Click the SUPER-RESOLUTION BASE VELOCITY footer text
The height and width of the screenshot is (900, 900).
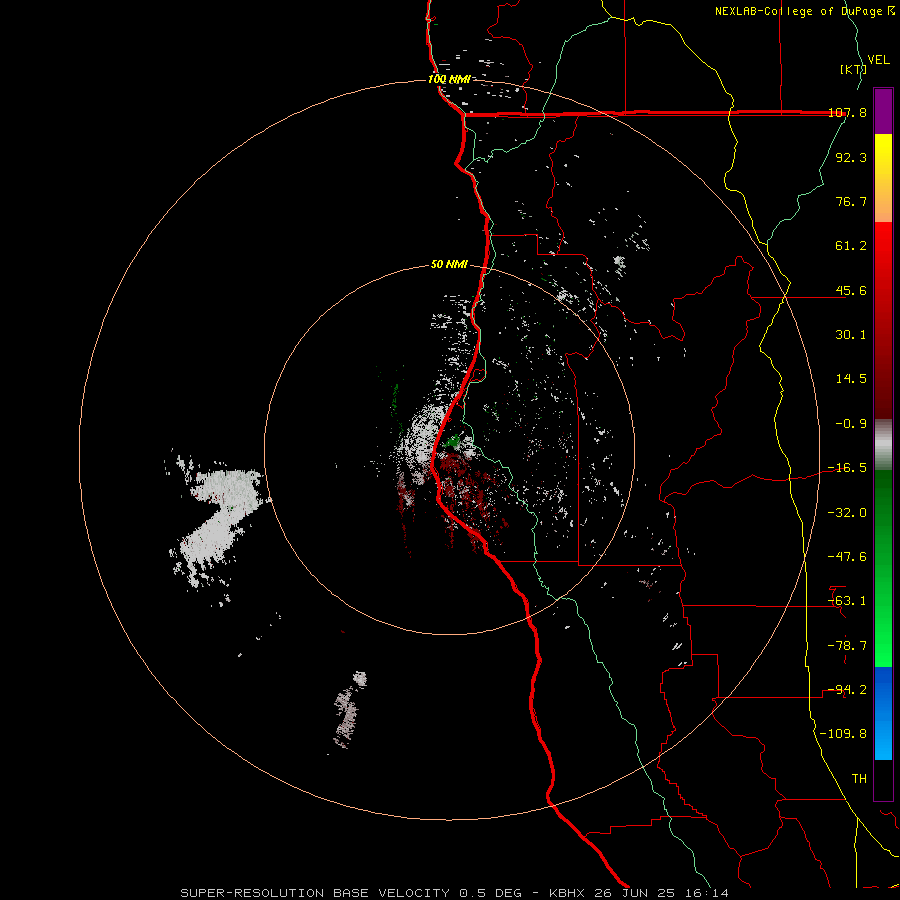[315, 893]
